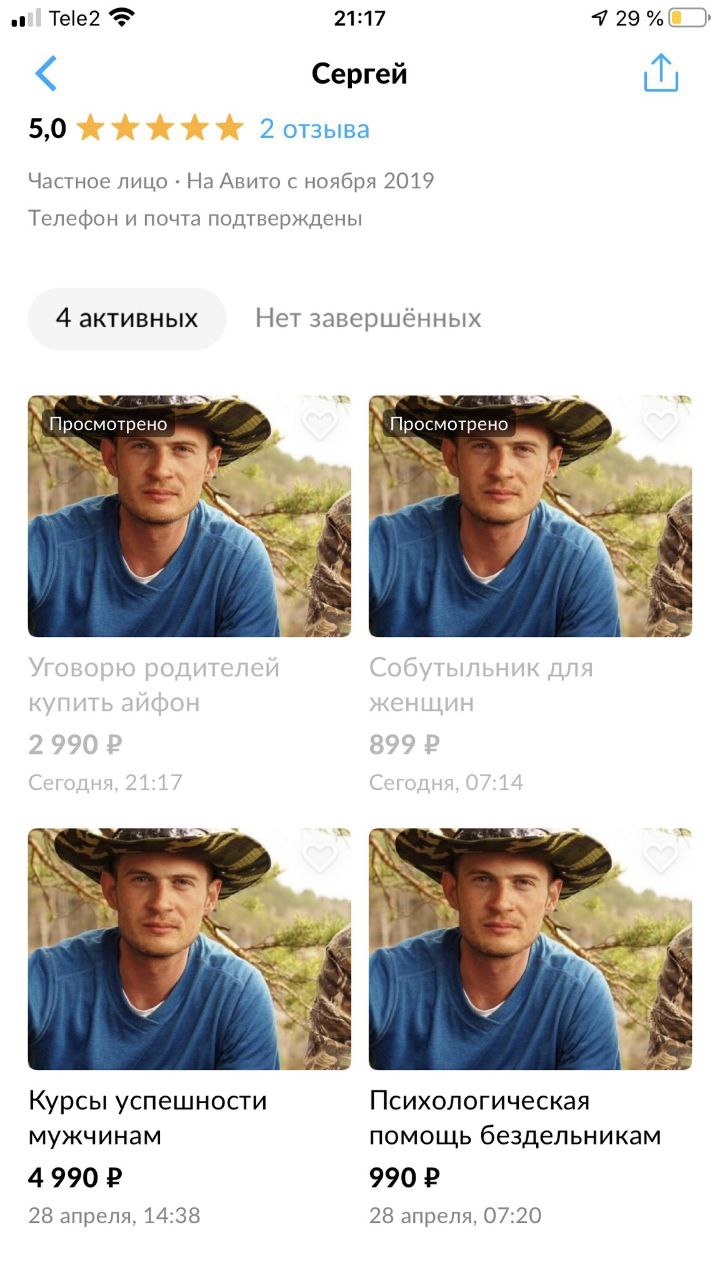
Task: Tap the share icon in header
Action: click(661, 73)
